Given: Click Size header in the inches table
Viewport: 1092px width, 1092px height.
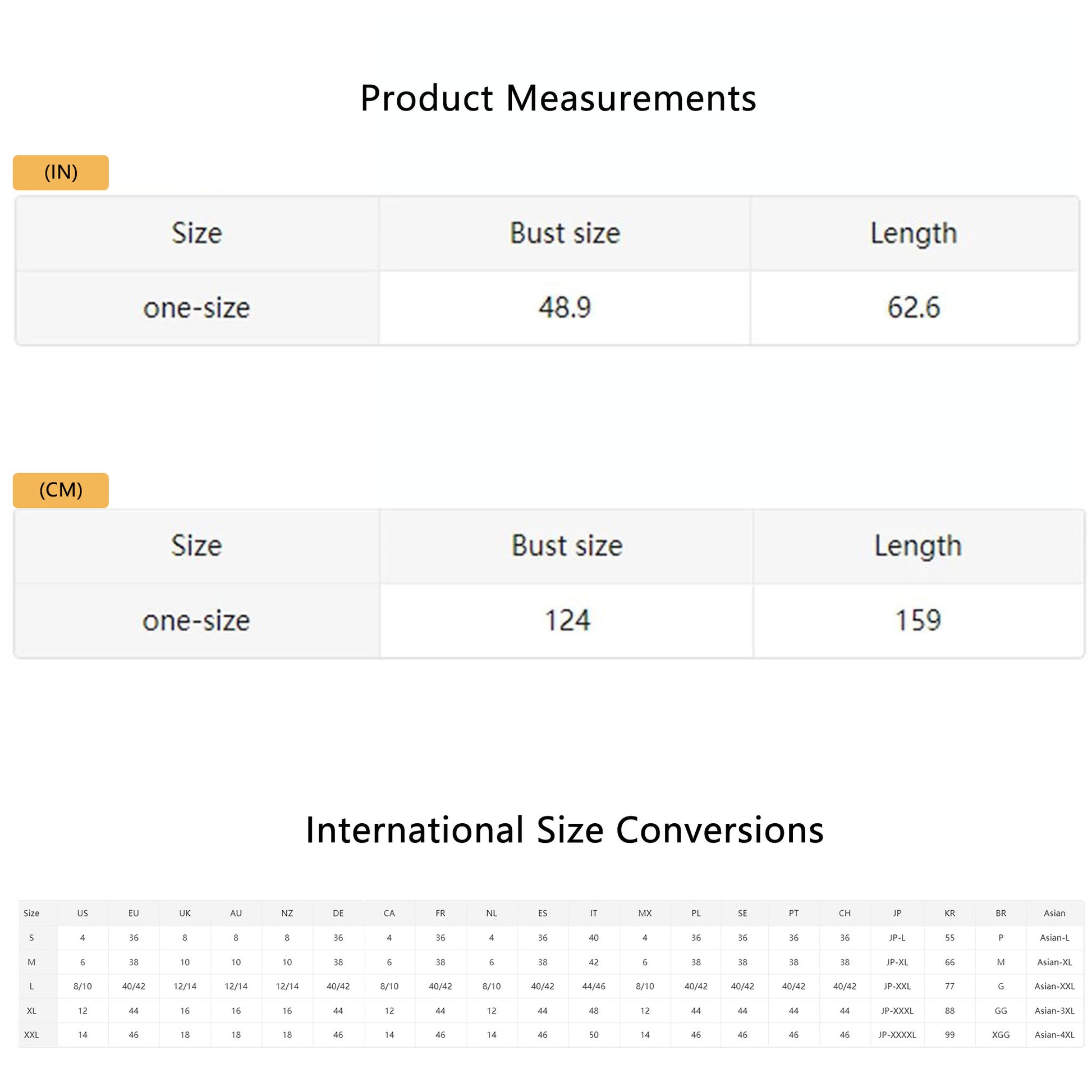Looking at the screenshot, I should [x=197, y=233].
